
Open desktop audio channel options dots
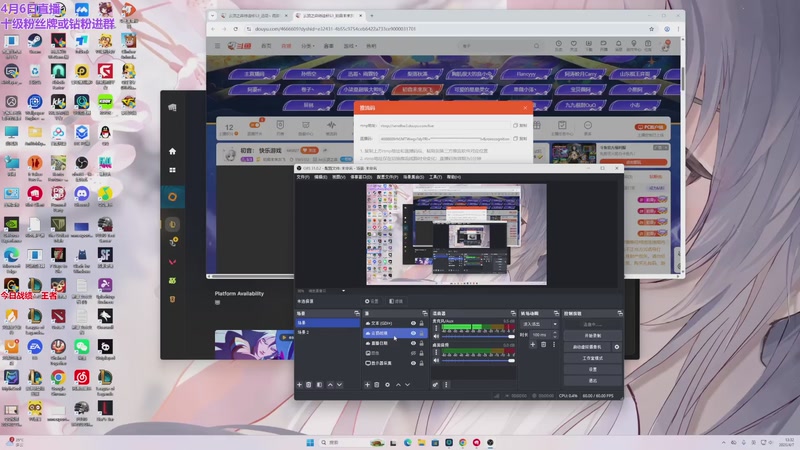coord(436,352)
